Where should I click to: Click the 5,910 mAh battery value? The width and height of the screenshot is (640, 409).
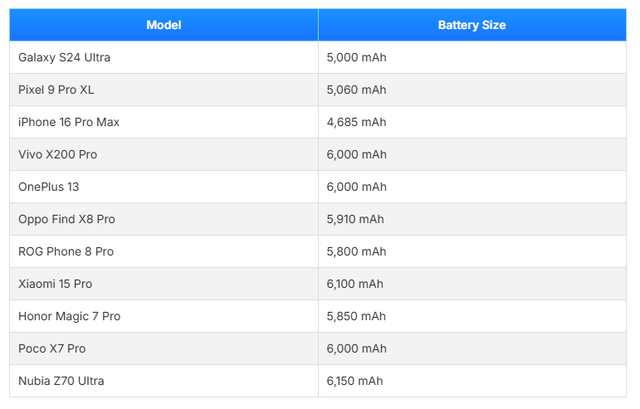355,219
